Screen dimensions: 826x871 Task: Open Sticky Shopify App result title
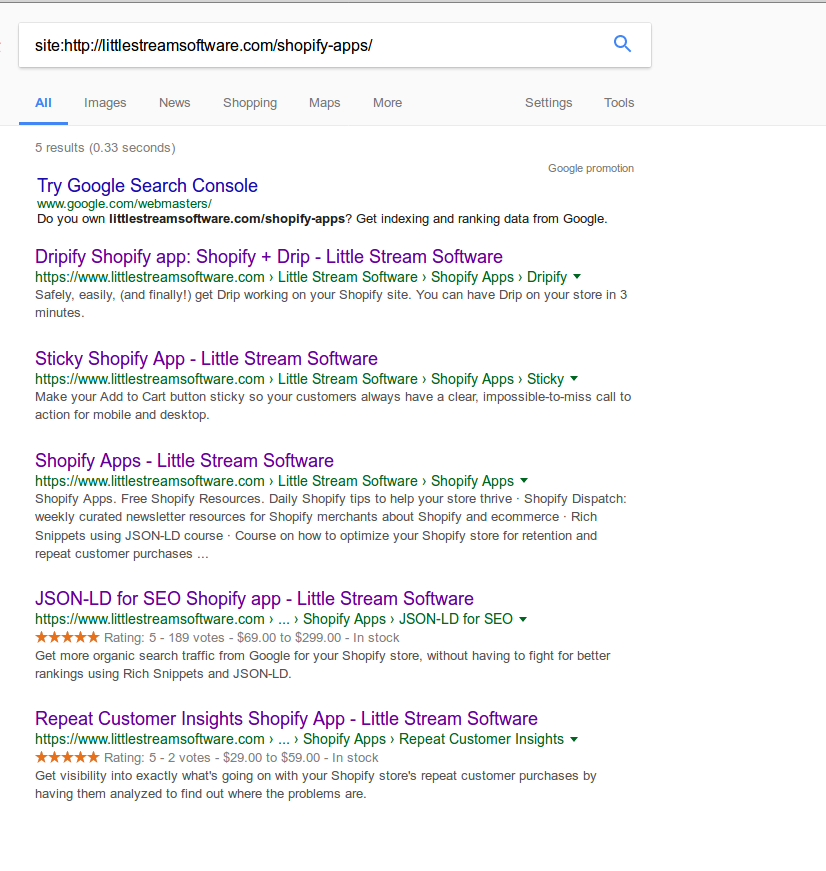206,359
